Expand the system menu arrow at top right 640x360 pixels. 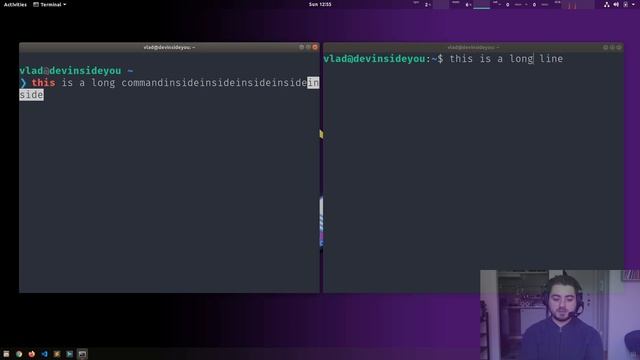pyautogui.click(x=633, y=4)
